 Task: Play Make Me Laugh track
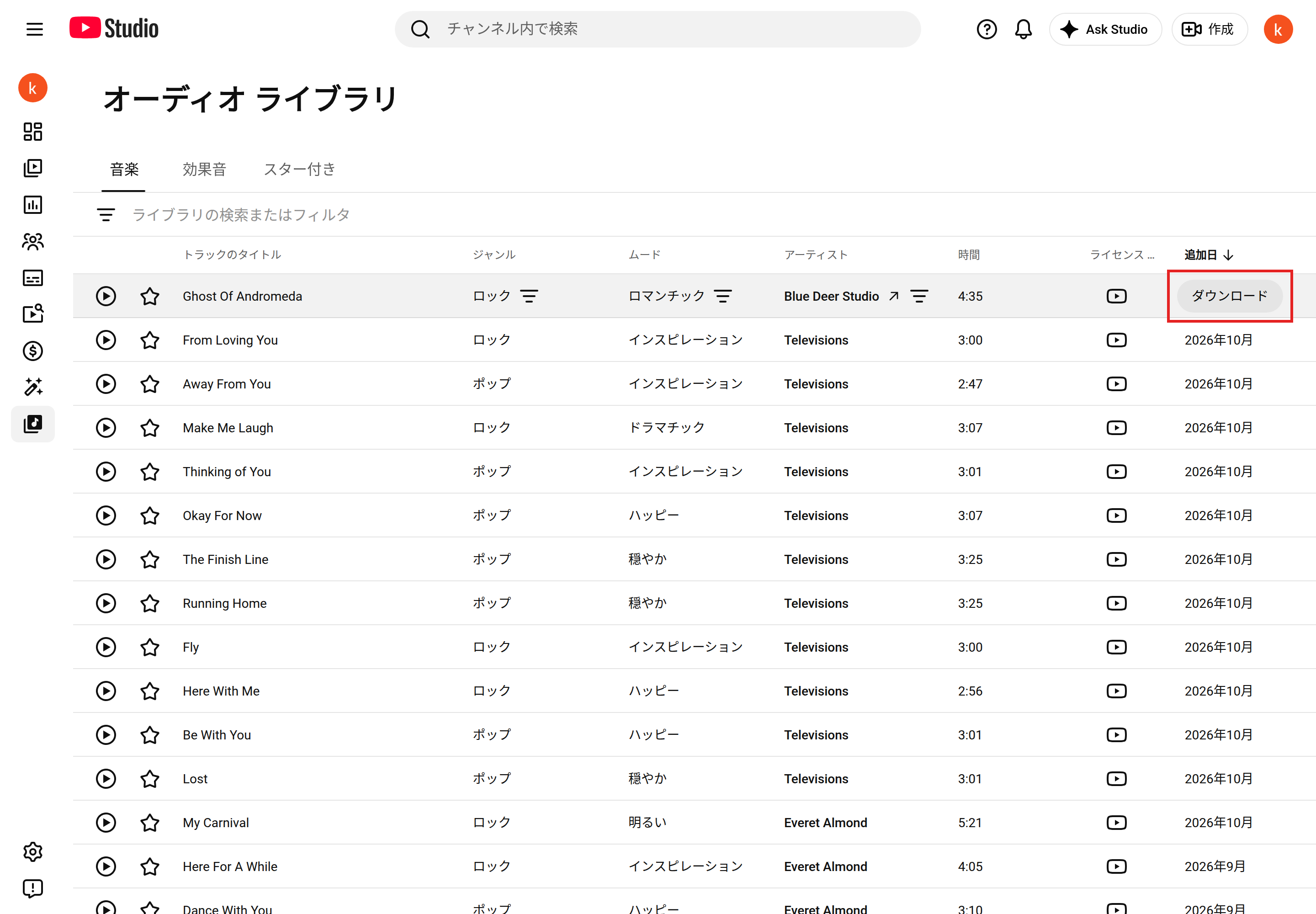(x=106, y=428)
